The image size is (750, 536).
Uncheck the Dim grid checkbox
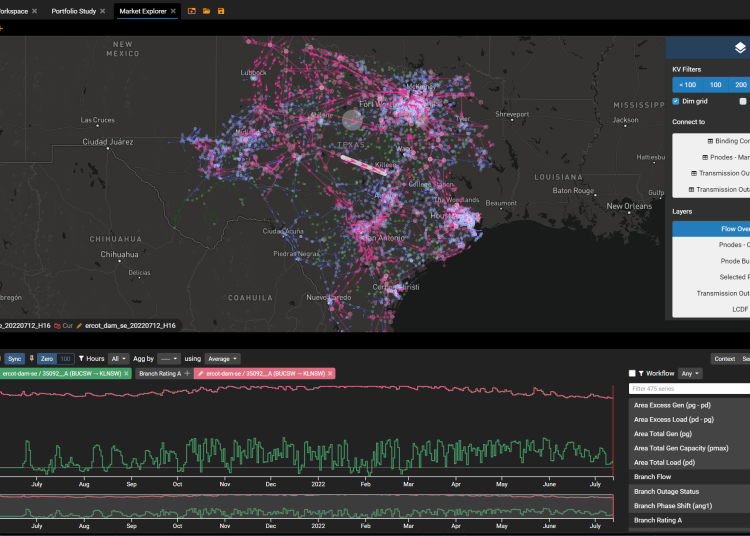[x=676, y=101]
